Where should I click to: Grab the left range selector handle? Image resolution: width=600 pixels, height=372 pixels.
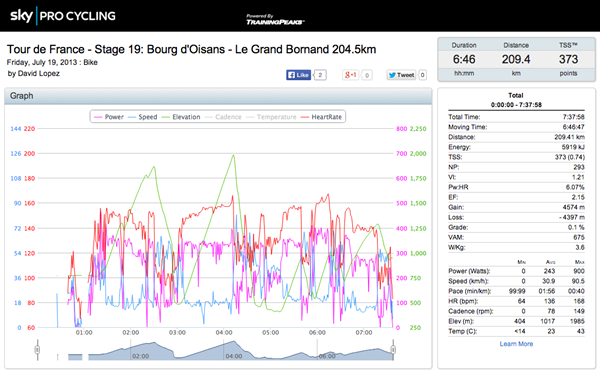[x=37, y=349]
